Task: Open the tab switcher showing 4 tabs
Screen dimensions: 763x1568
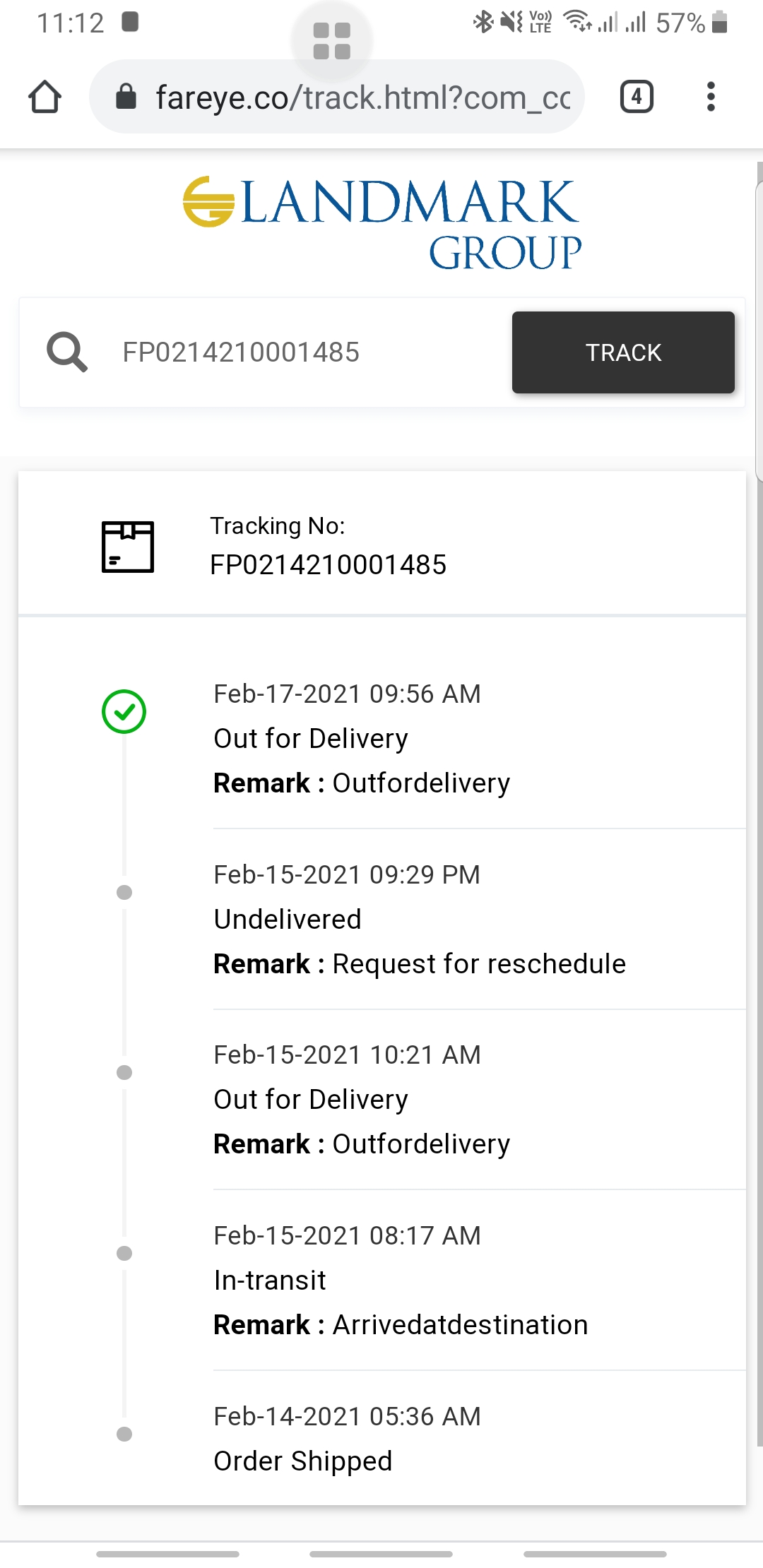Action: tap(636, 97)
